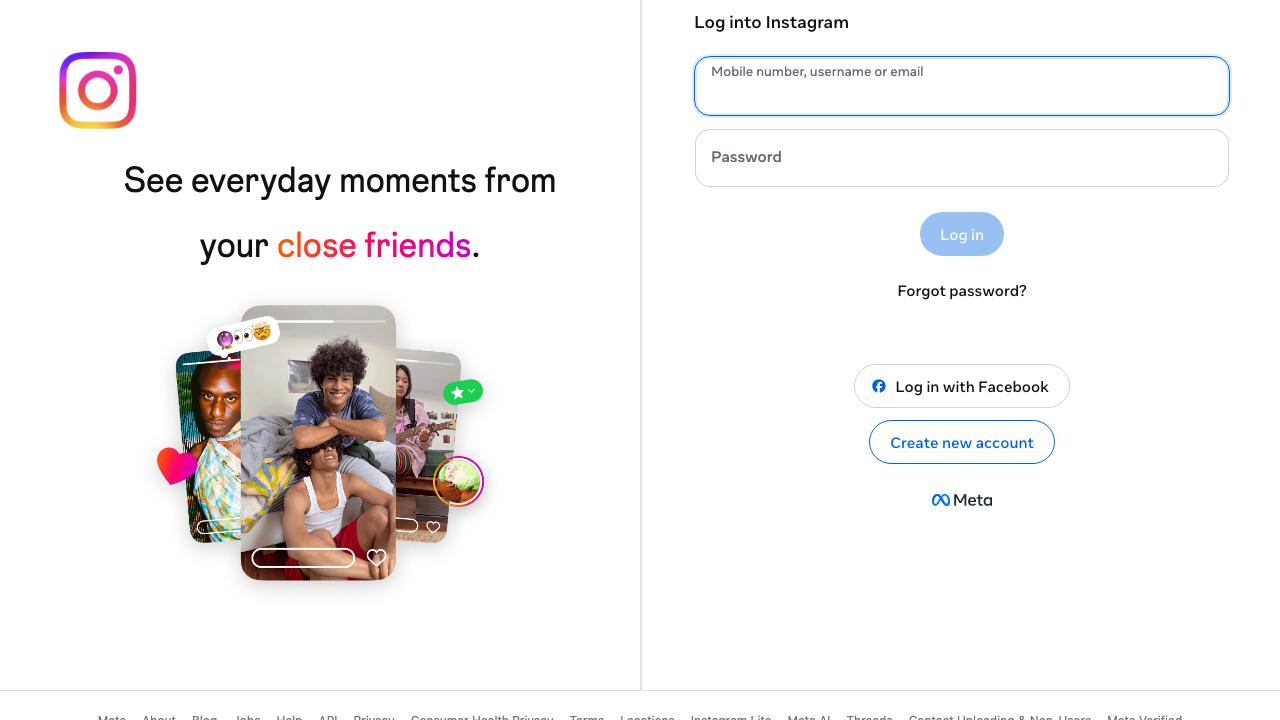Focus the Mobile number, username or email field
The width and height of the screenshot is (1280, 720).
point(962,86)
